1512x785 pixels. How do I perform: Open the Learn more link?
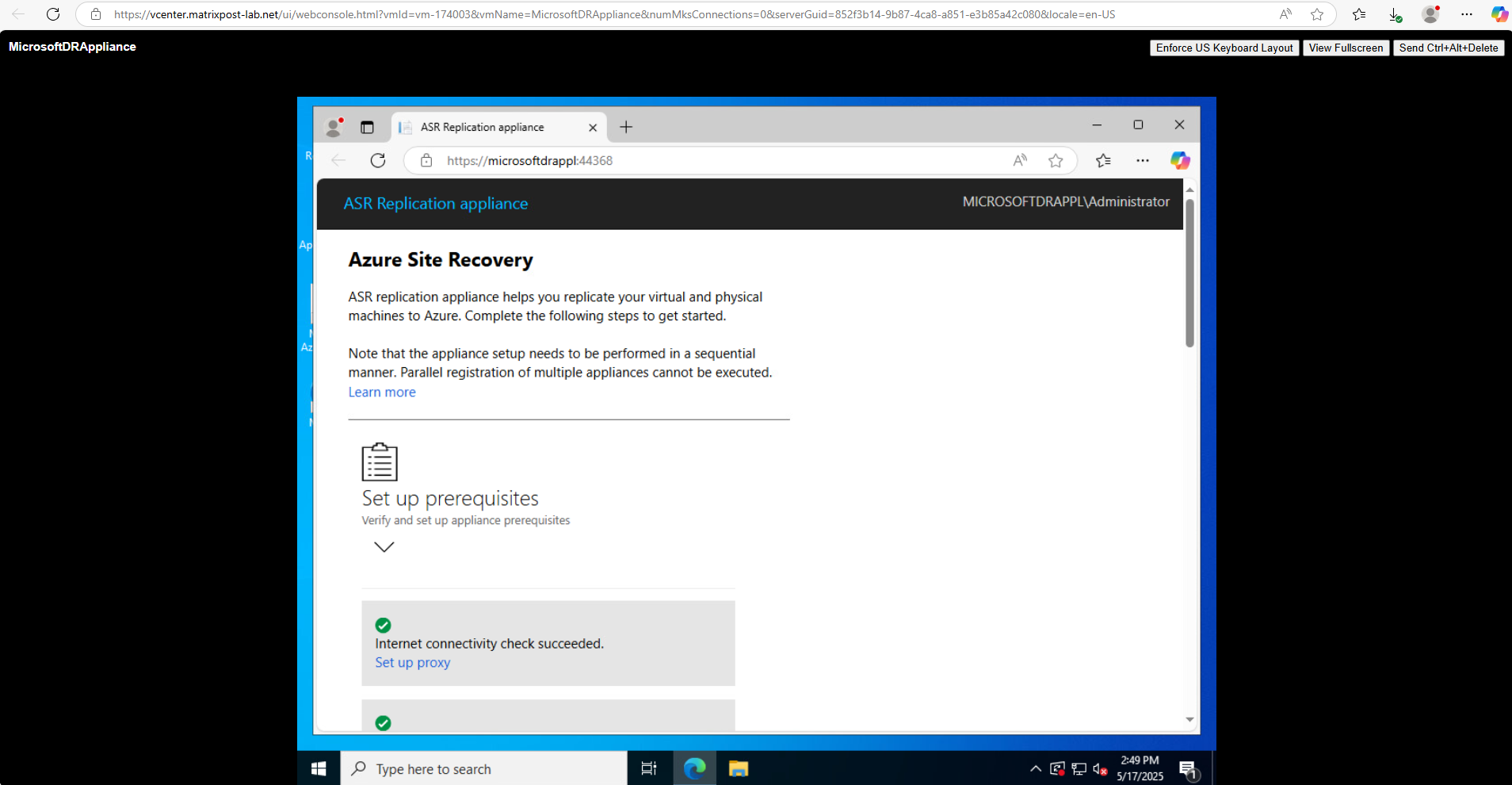[382, 392]
